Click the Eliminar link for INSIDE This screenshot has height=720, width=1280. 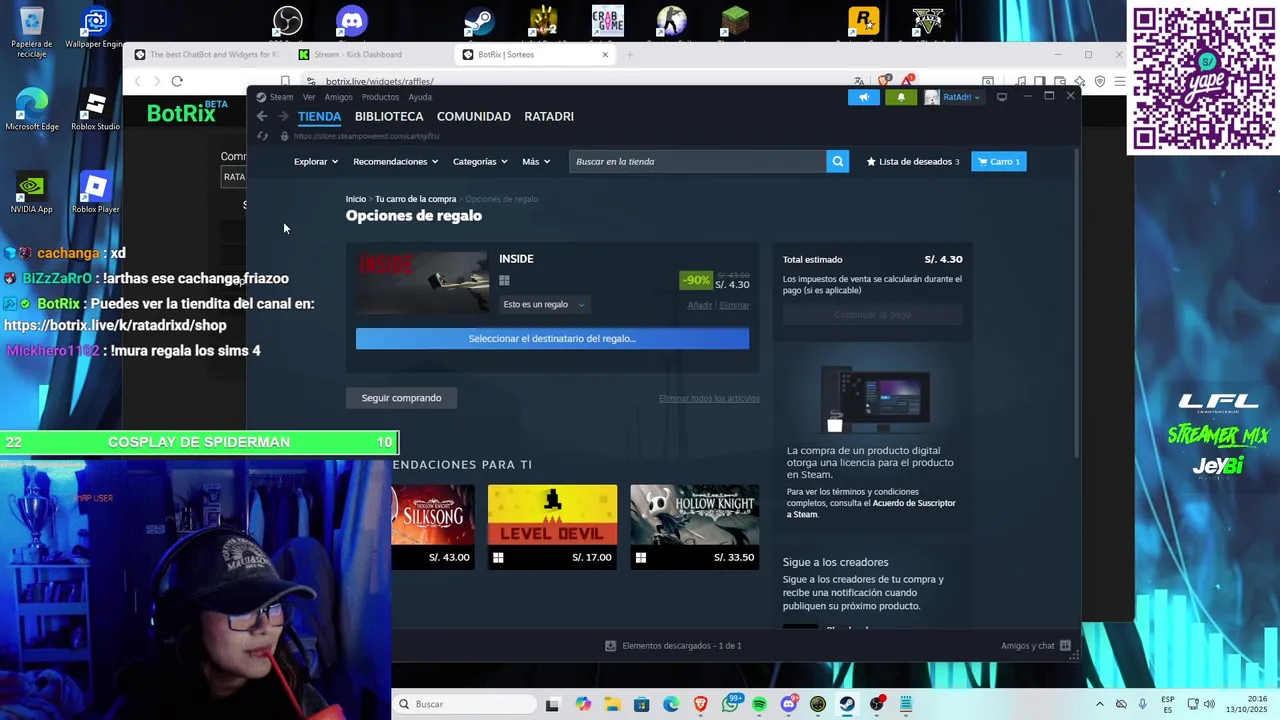click(x=734, y=305)
